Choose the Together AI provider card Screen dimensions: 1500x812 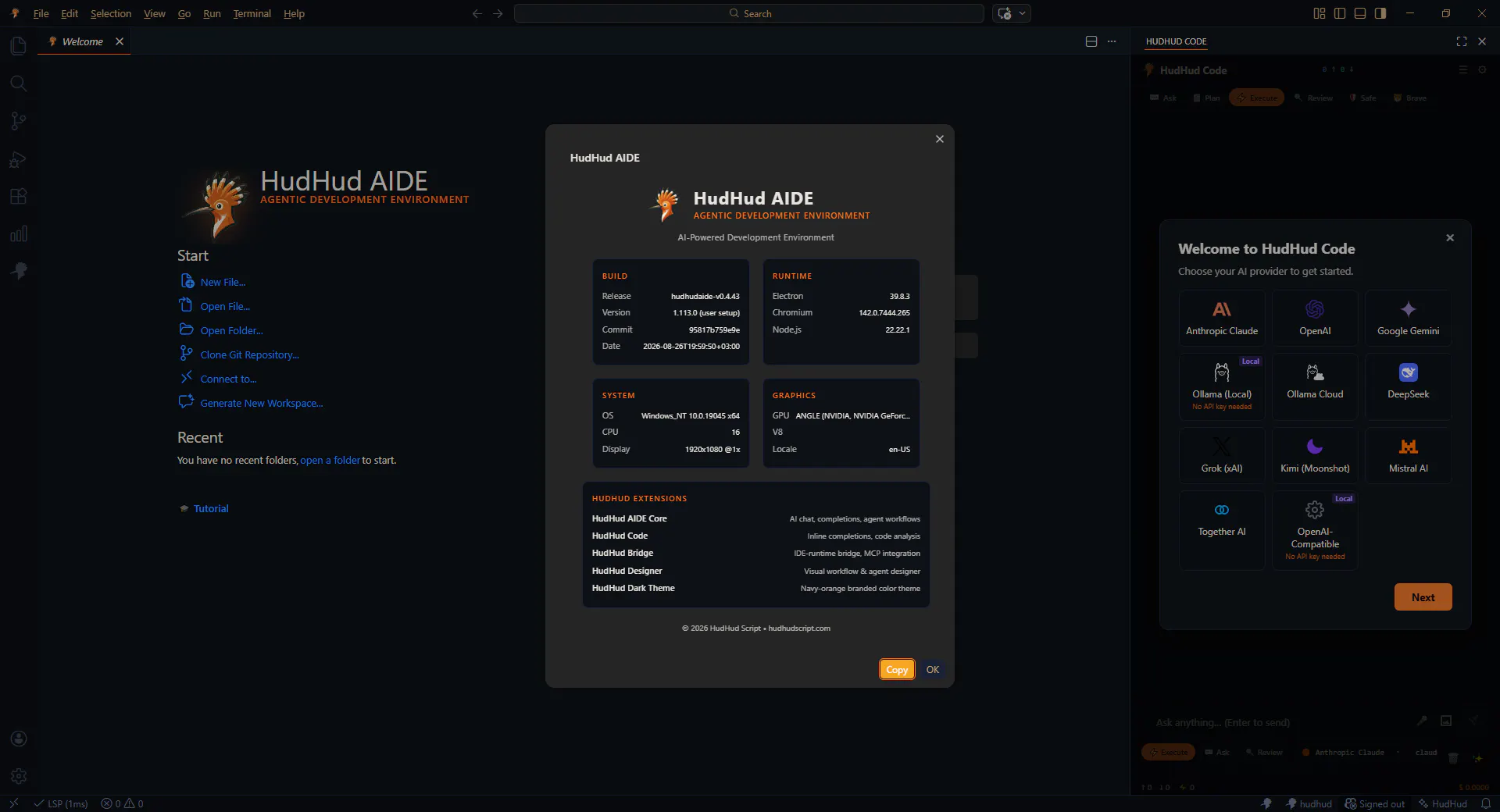pyautogui.click(x=1222, y=530)
